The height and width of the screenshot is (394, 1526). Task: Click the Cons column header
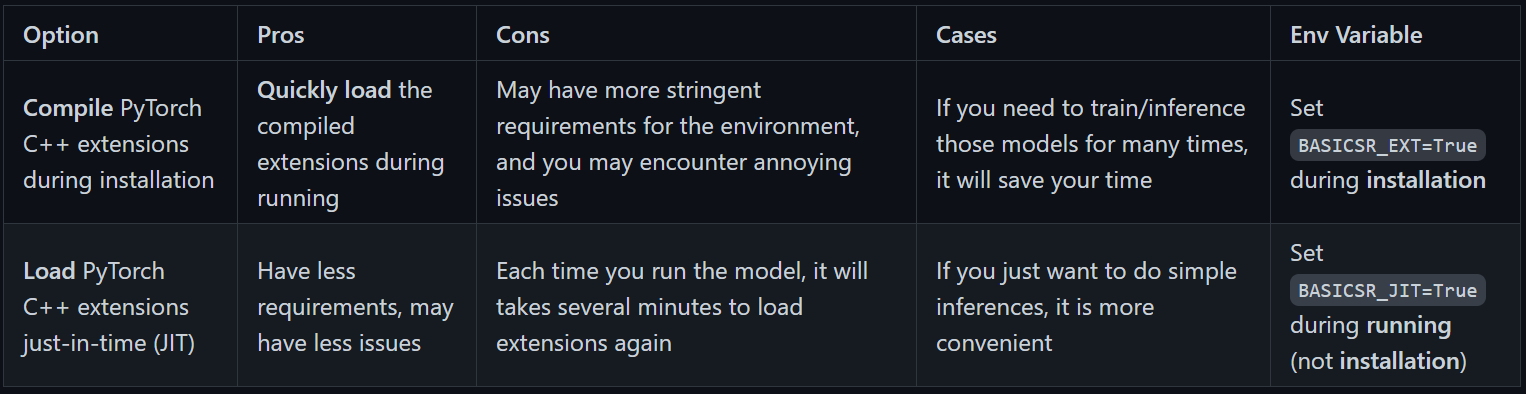(x=523, y=35)
